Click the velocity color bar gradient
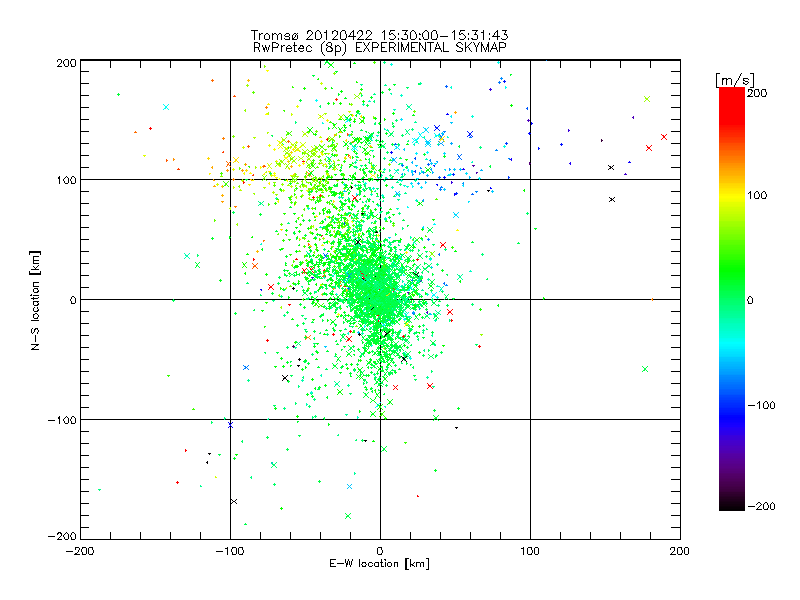This screenshot has width=800, height=600. point(732,298)
